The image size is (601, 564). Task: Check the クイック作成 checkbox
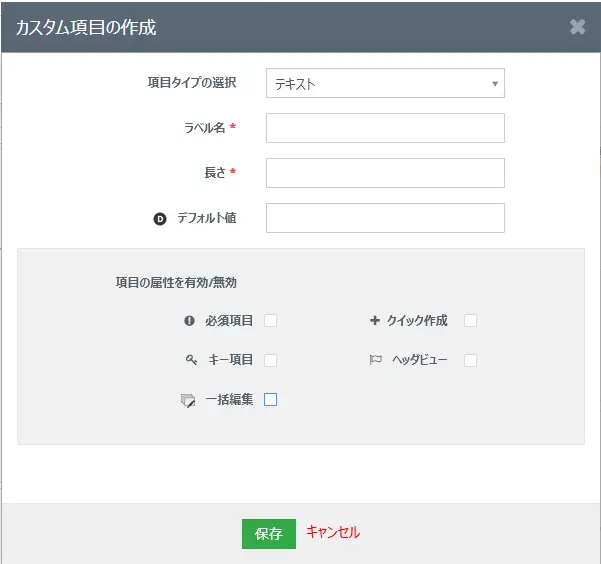(470, 321)
